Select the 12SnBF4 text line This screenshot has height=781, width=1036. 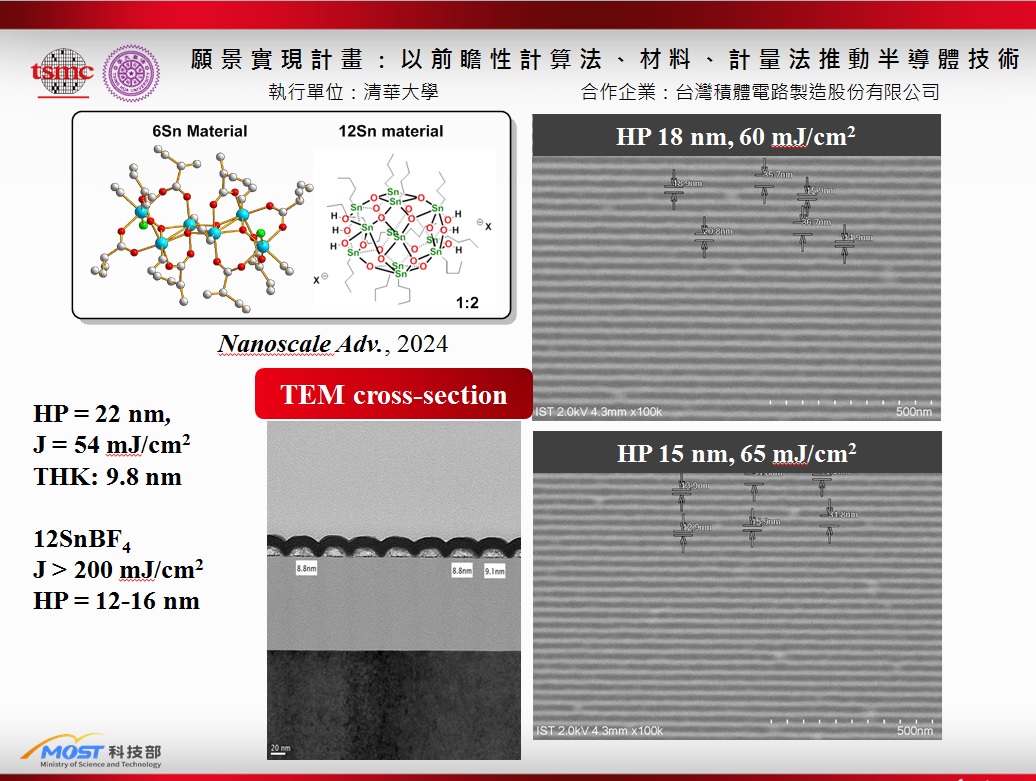[x=83, y=541]
